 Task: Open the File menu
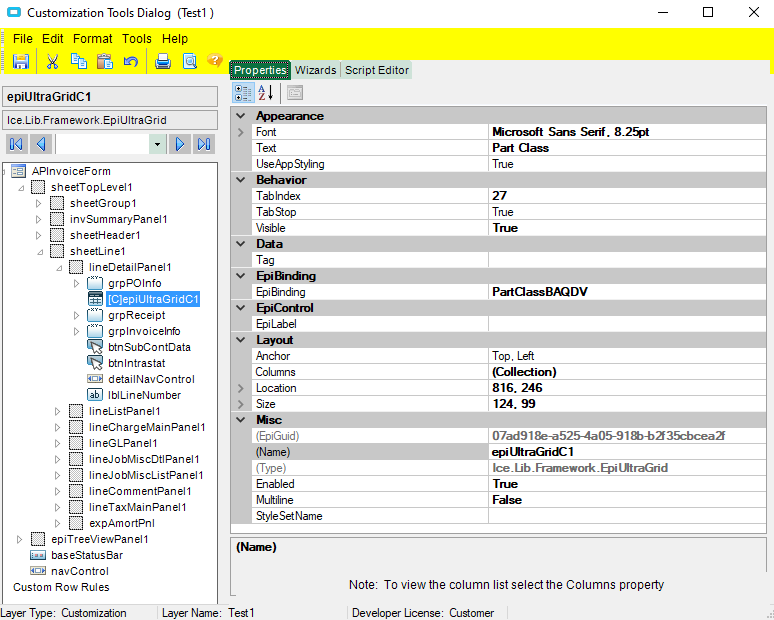click(23, 39)
